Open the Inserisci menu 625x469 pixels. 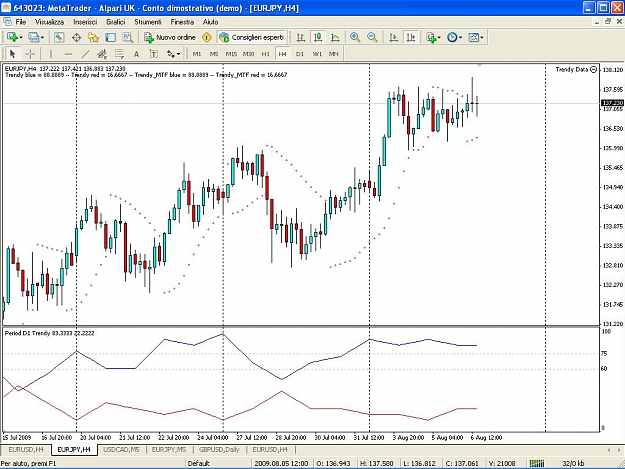(x=85, y=22)
